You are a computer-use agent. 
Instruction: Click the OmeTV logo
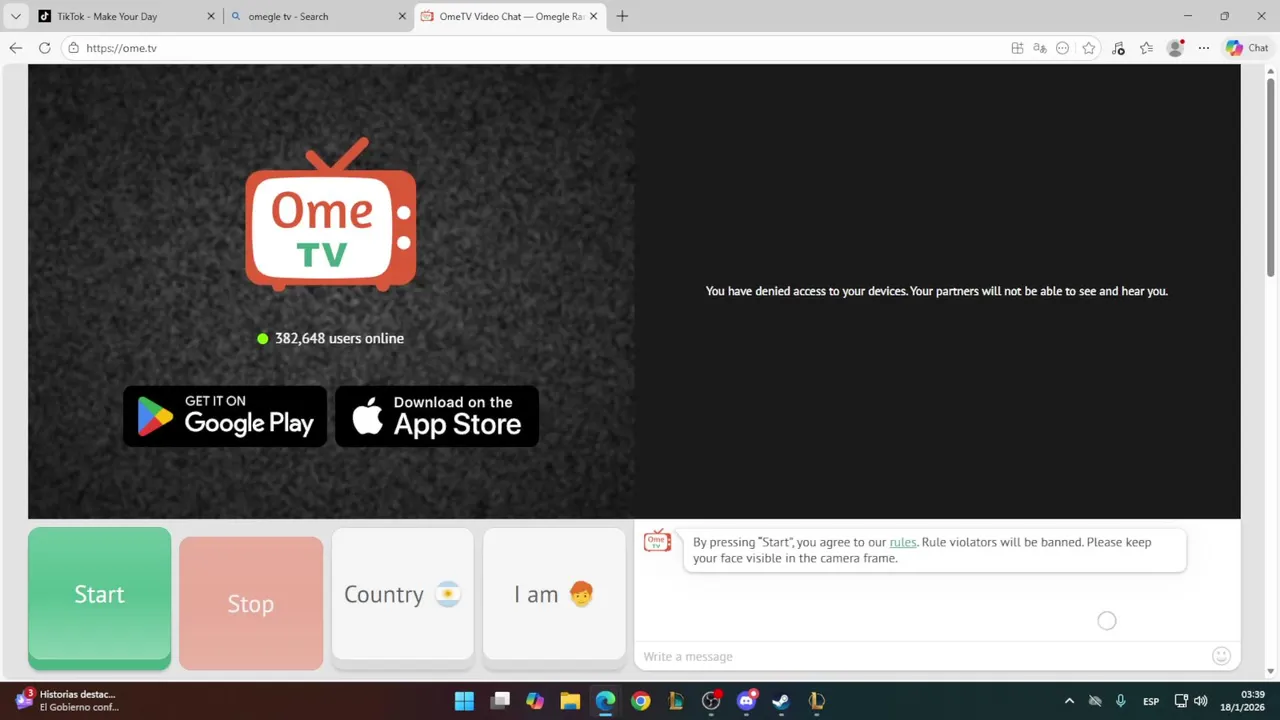[x=331, y=215]
